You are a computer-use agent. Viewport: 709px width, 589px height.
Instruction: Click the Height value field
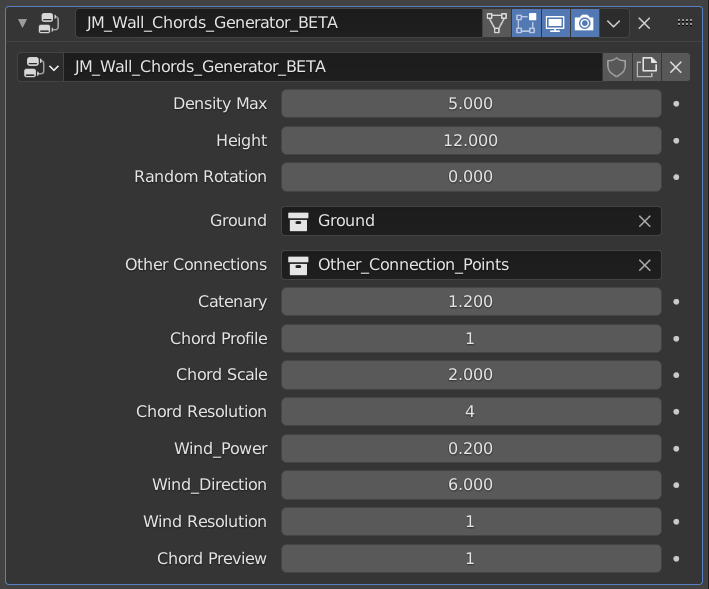click(x=471, y=141)
